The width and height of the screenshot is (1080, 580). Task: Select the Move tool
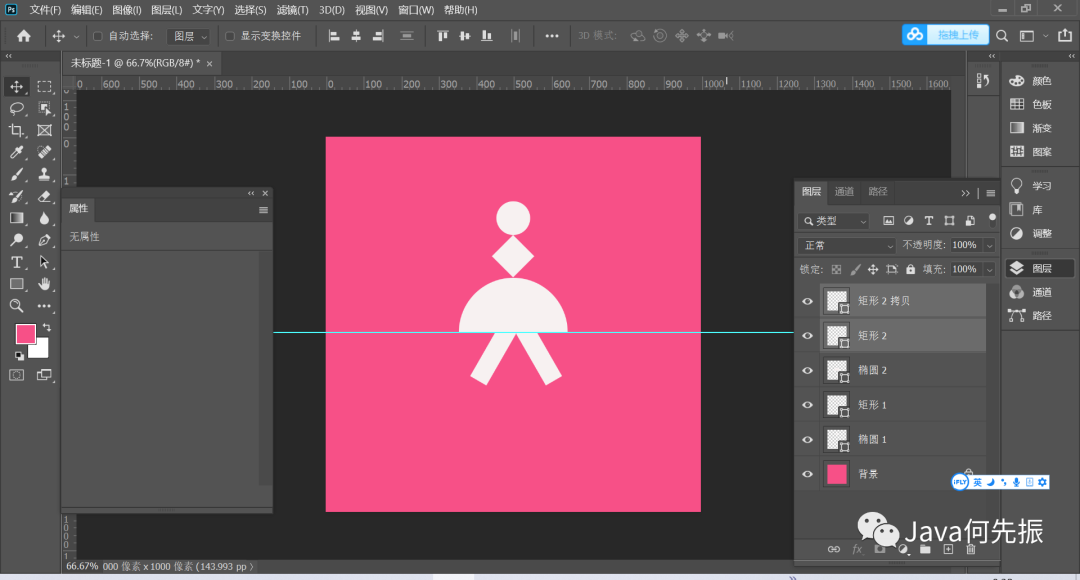pyautogui.click(x=17, y=87)
